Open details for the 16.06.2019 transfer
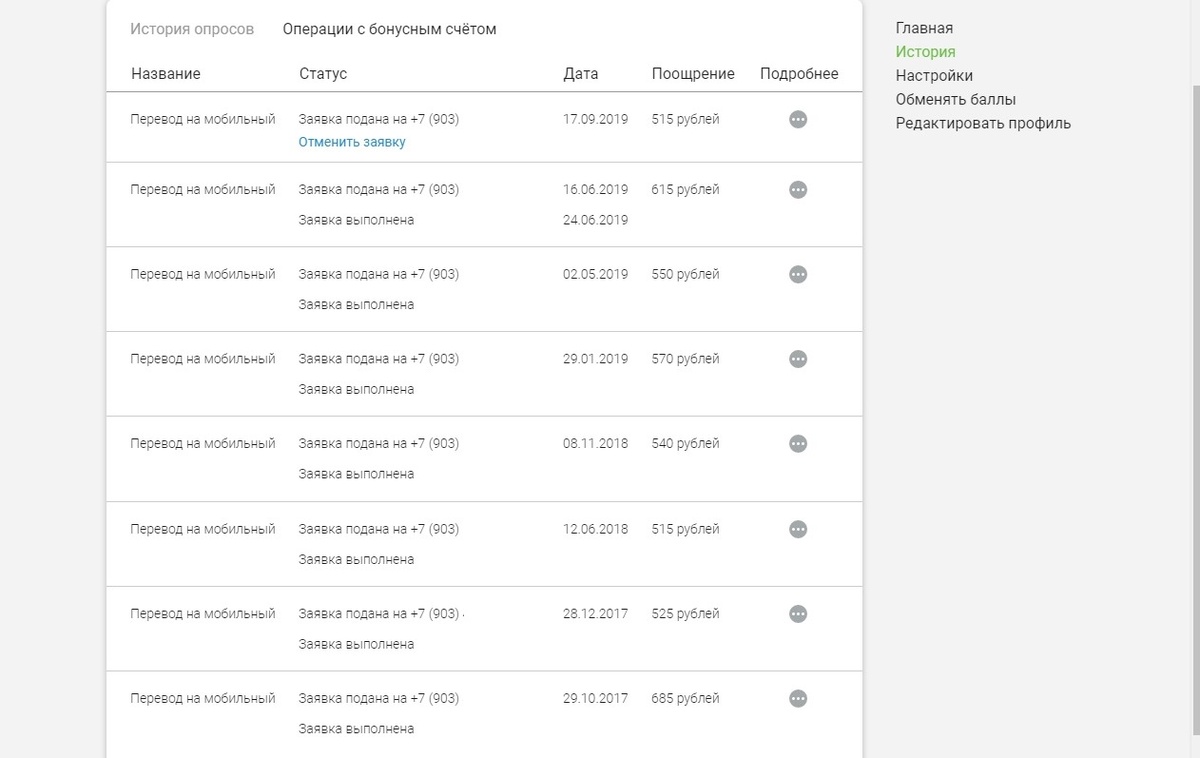 [x=798, y=190]
